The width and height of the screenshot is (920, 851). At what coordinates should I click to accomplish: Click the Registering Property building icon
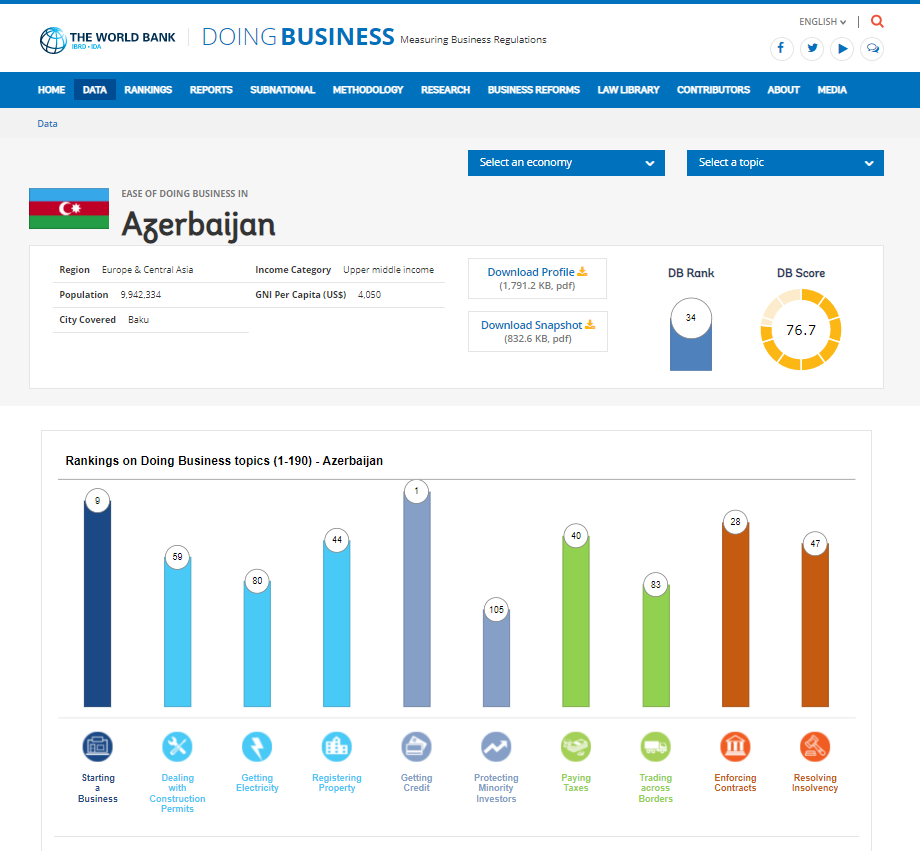point(337,747)
